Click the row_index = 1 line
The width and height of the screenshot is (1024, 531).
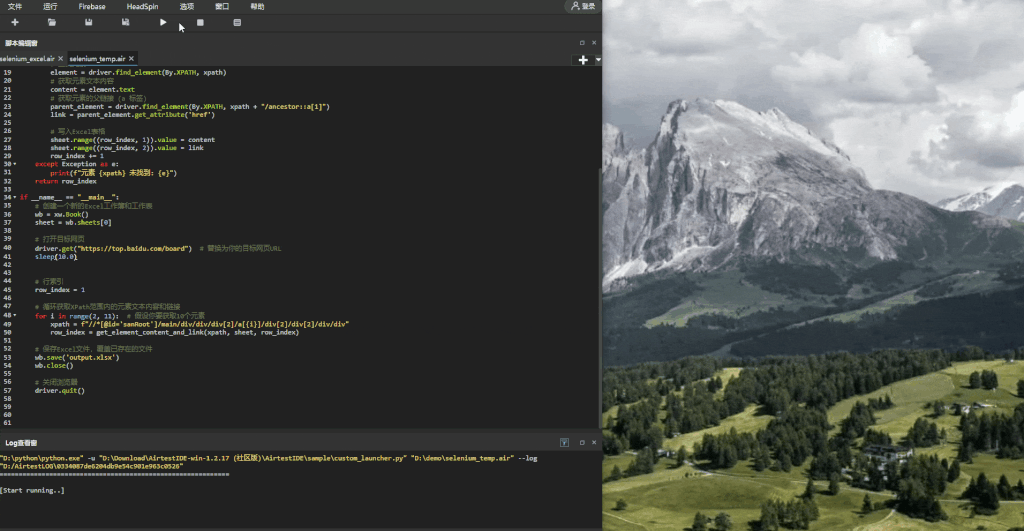tap(59, 290)
